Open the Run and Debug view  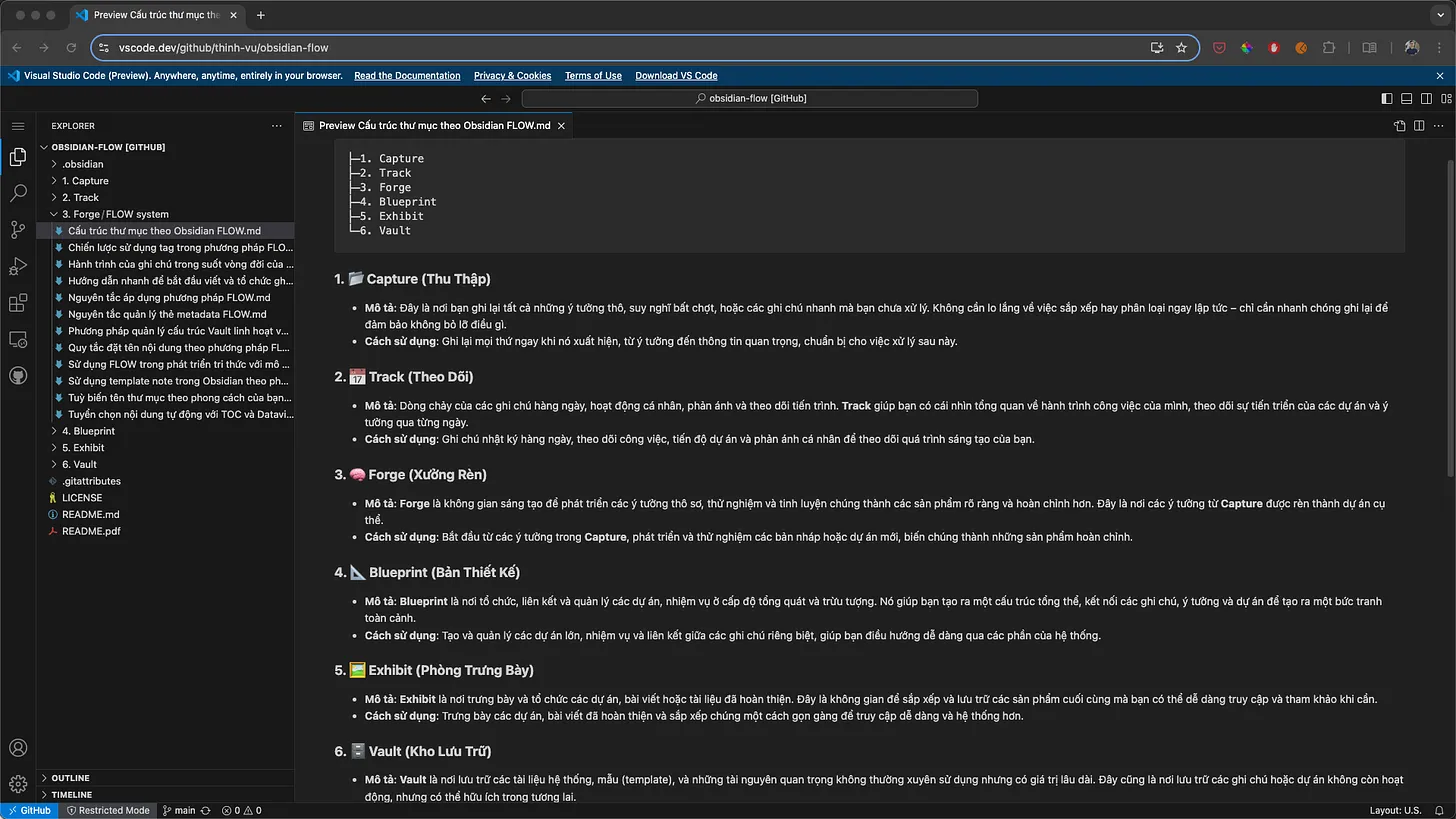tap(18, 266)
